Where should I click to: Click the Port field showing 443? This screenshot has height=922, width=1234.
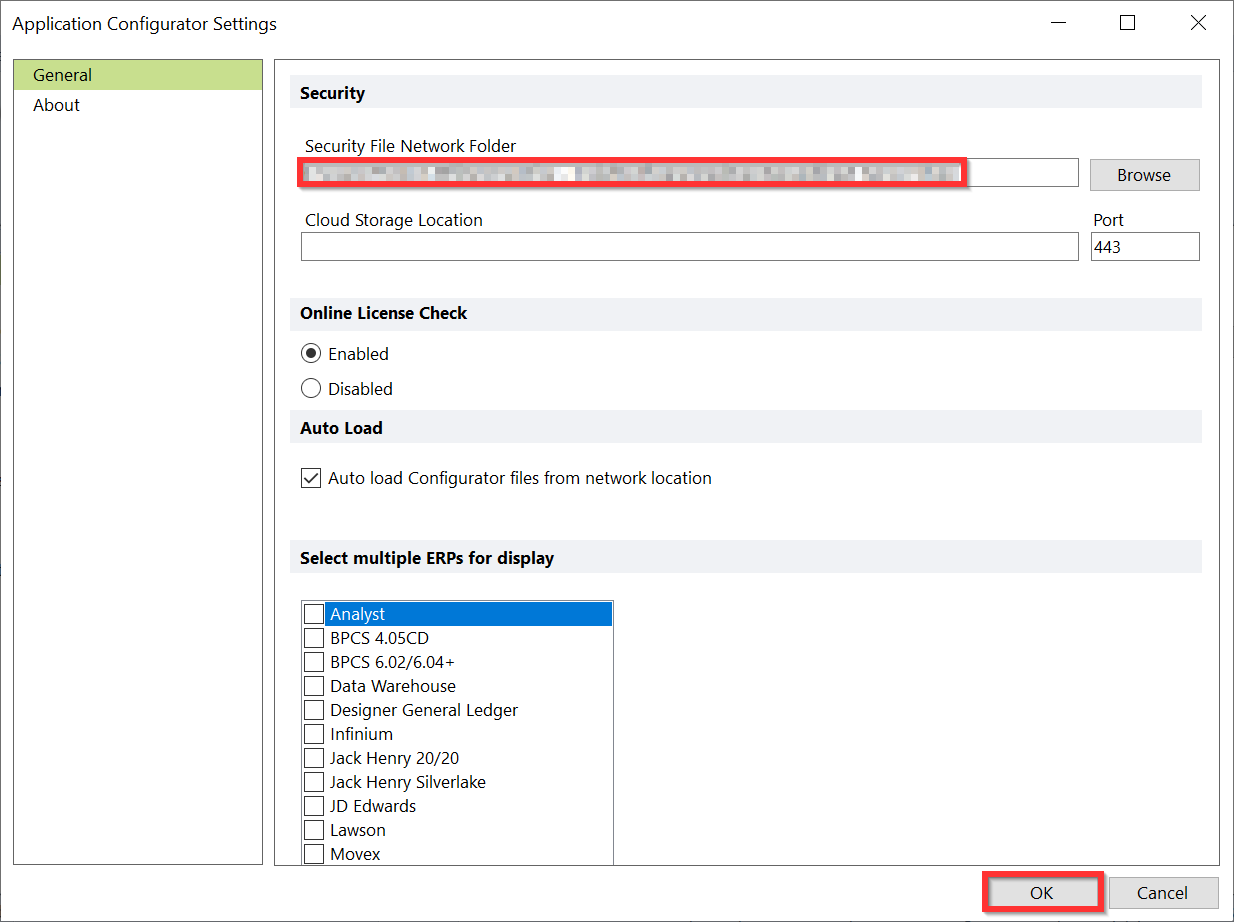coord(1145,247)
